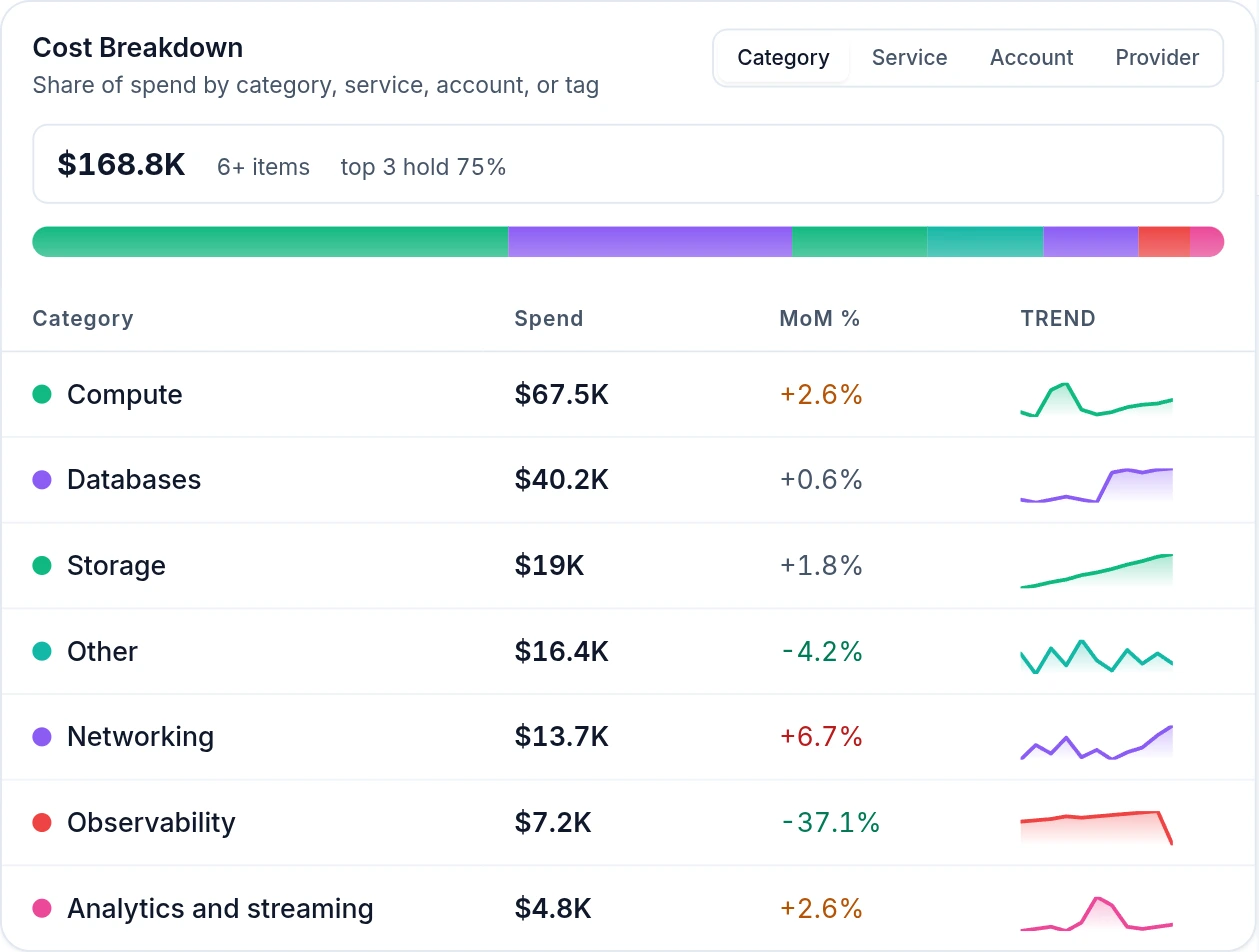
Task: Open the Compute trend sparkline
Action: [x=1096, y=399]
